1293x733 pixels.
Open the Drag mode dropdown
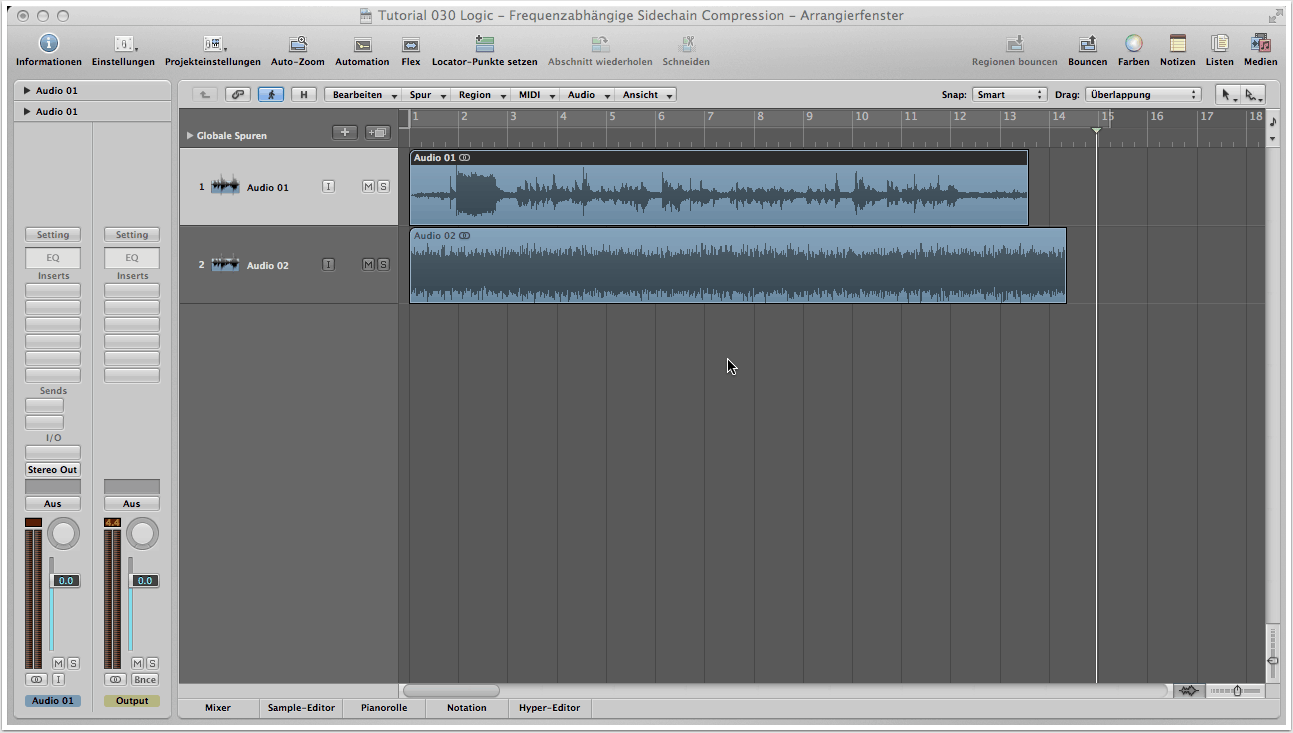pos(1142,95)
